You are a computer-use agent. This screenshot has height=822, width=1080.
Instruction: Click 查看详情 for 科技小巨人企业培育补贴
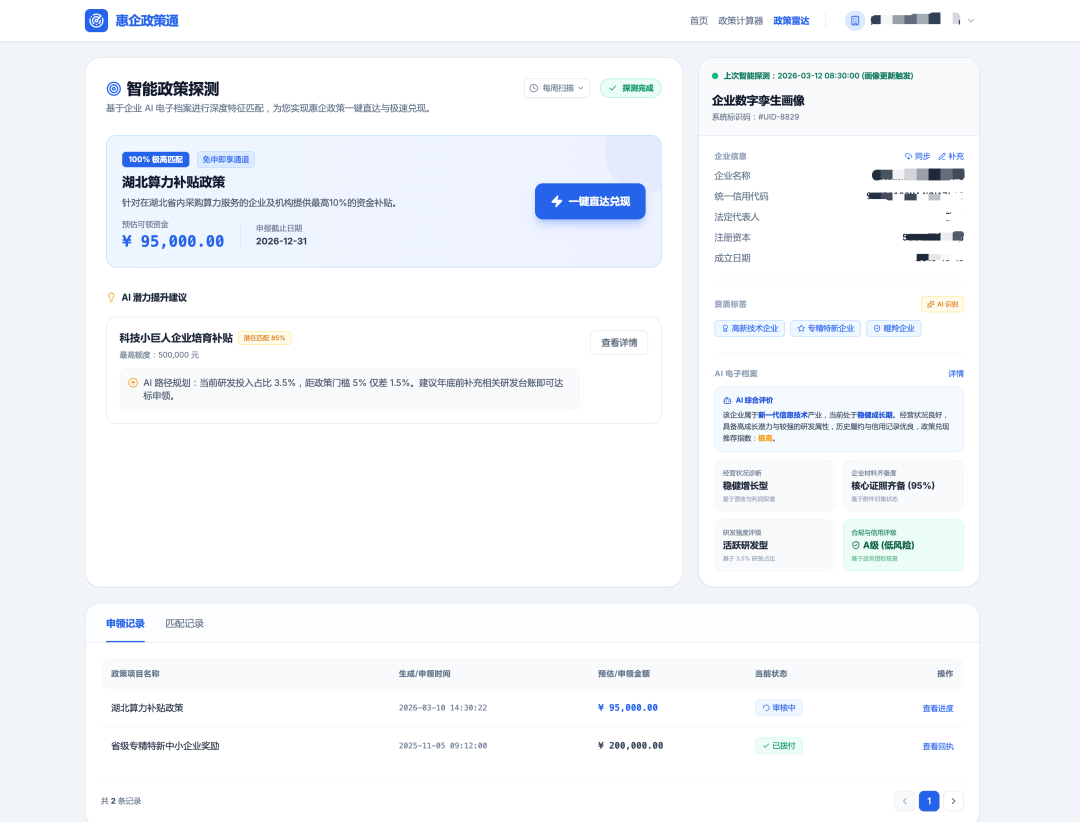click(x=619, y=342)
